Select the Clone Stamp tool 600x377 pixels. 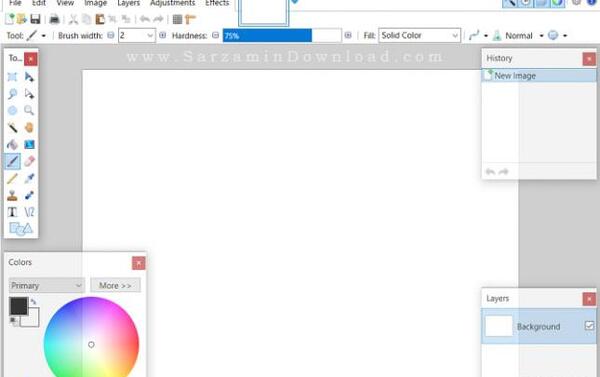point(12,195)
